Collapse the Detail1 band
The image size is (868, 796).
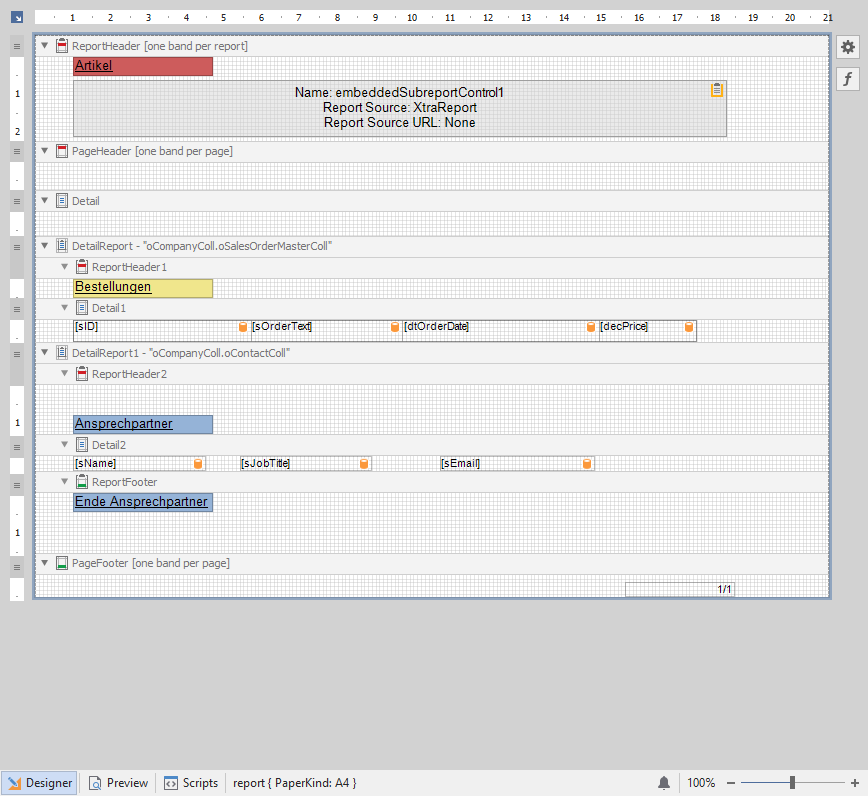pyautogui.click(x=65, y=307)
